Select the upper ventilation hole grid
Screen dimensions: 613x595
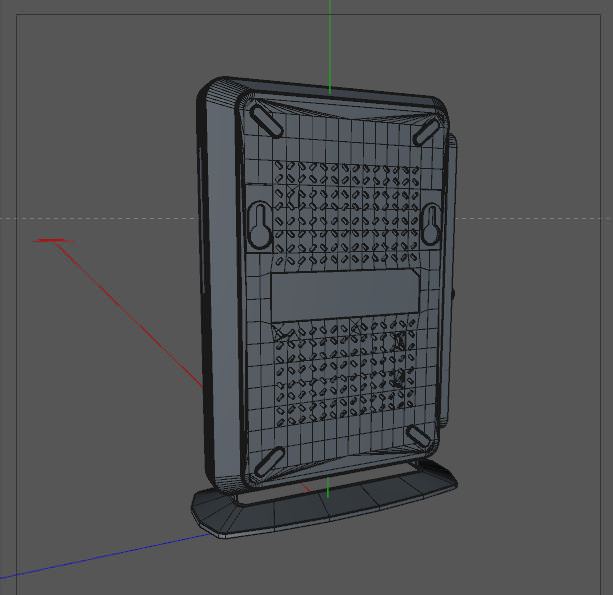click(x=346, y=213)
